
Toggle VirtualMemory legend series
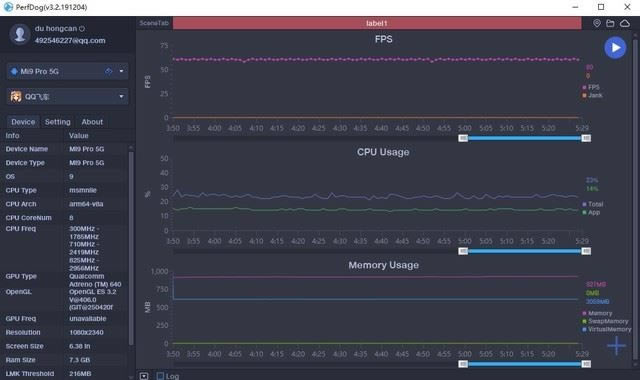[x=607, y=329]
